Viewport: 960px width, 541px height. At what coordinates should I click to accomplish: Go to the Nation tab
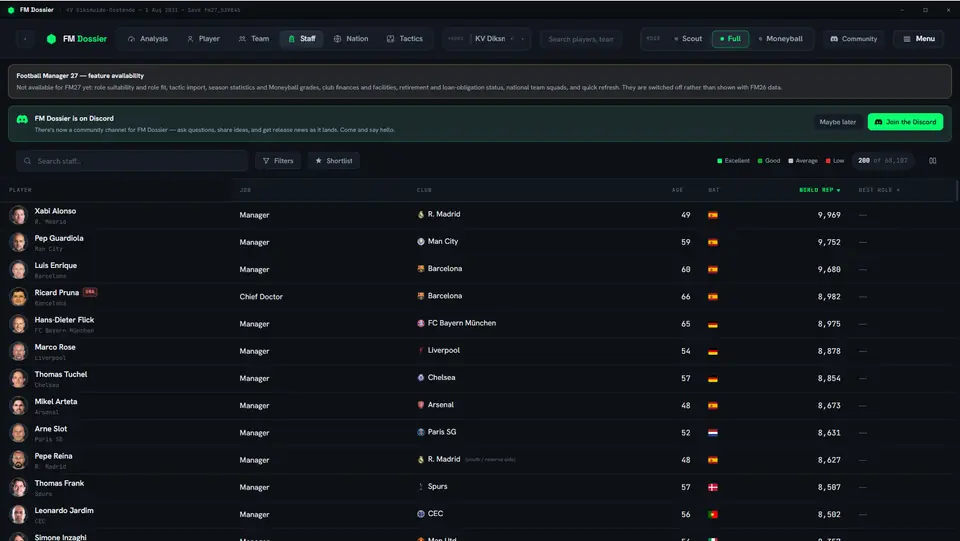coord(351,39)
